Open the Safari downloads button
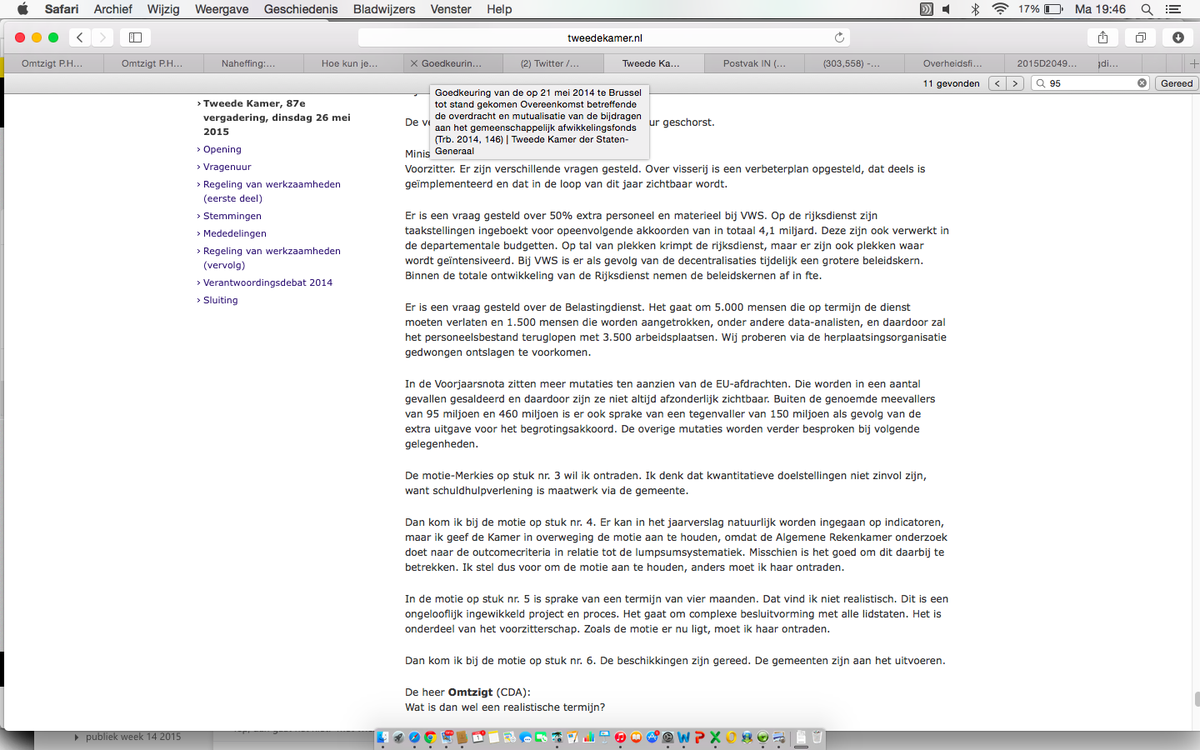 pos(1176,37)
